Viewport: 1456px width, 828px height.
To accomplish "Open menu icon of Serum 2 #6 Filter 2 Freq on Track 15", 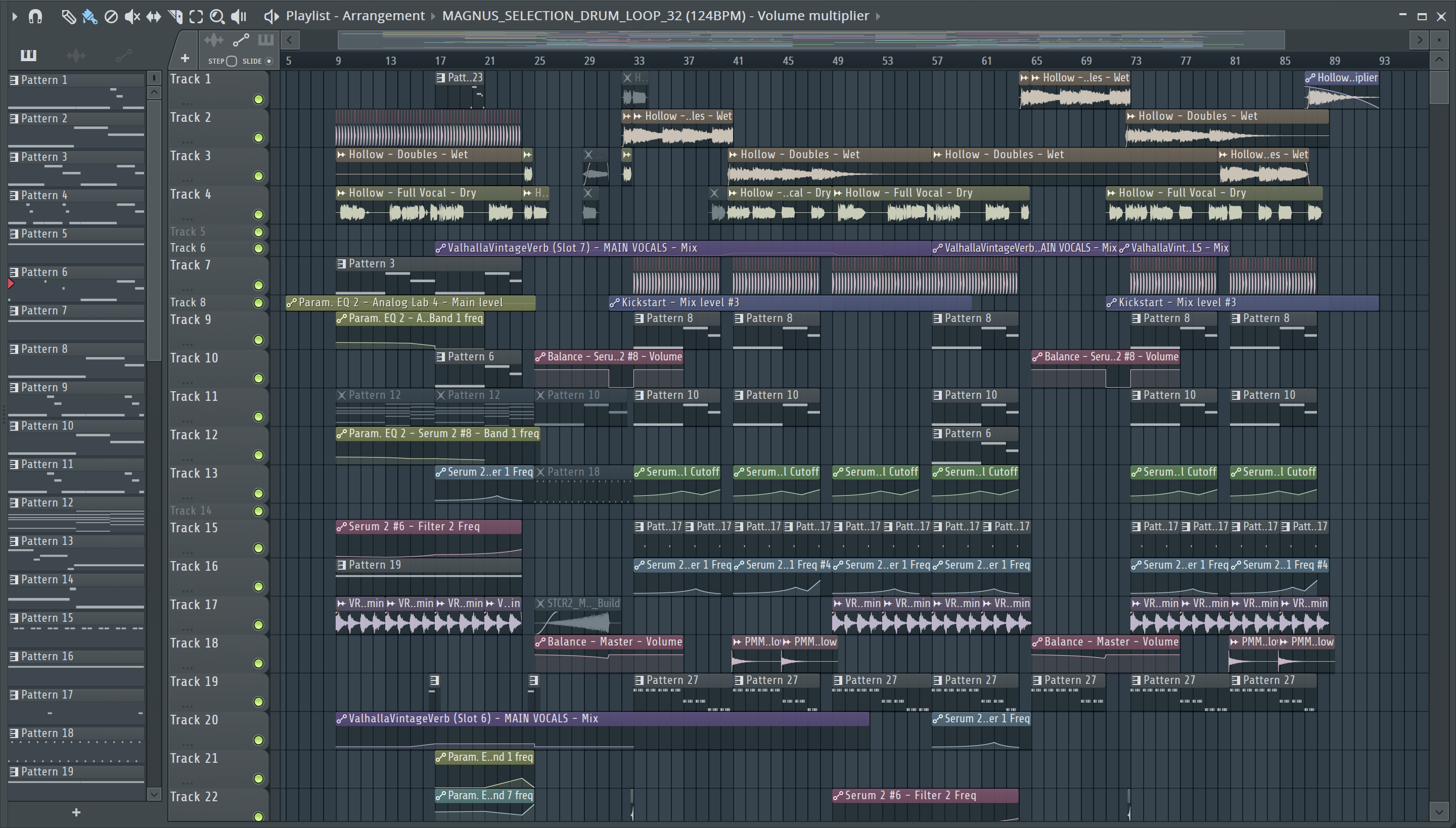I will click(341, 527).
